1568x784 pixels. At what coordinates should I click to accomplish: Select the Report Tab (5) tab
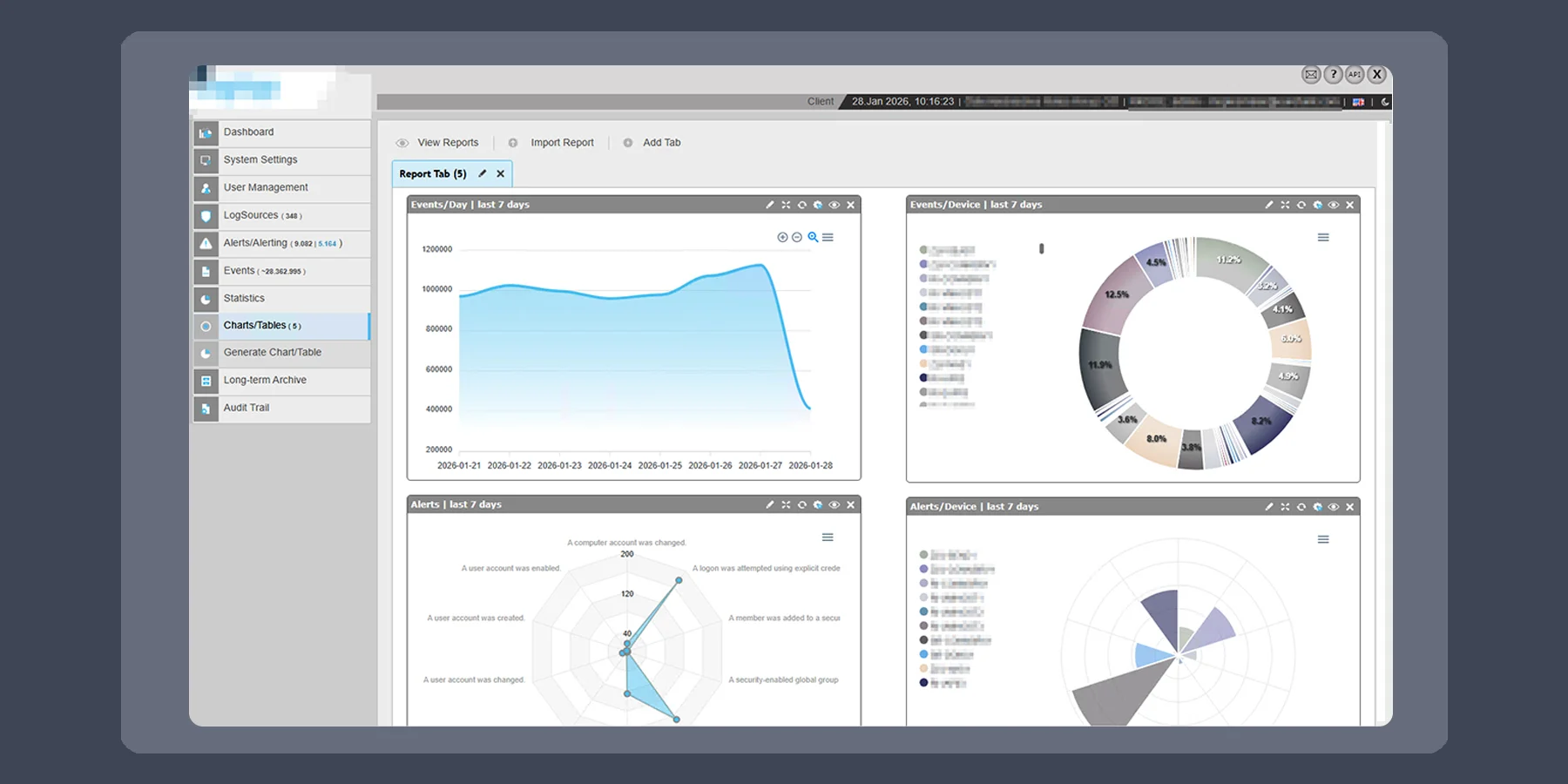point(433,174)
